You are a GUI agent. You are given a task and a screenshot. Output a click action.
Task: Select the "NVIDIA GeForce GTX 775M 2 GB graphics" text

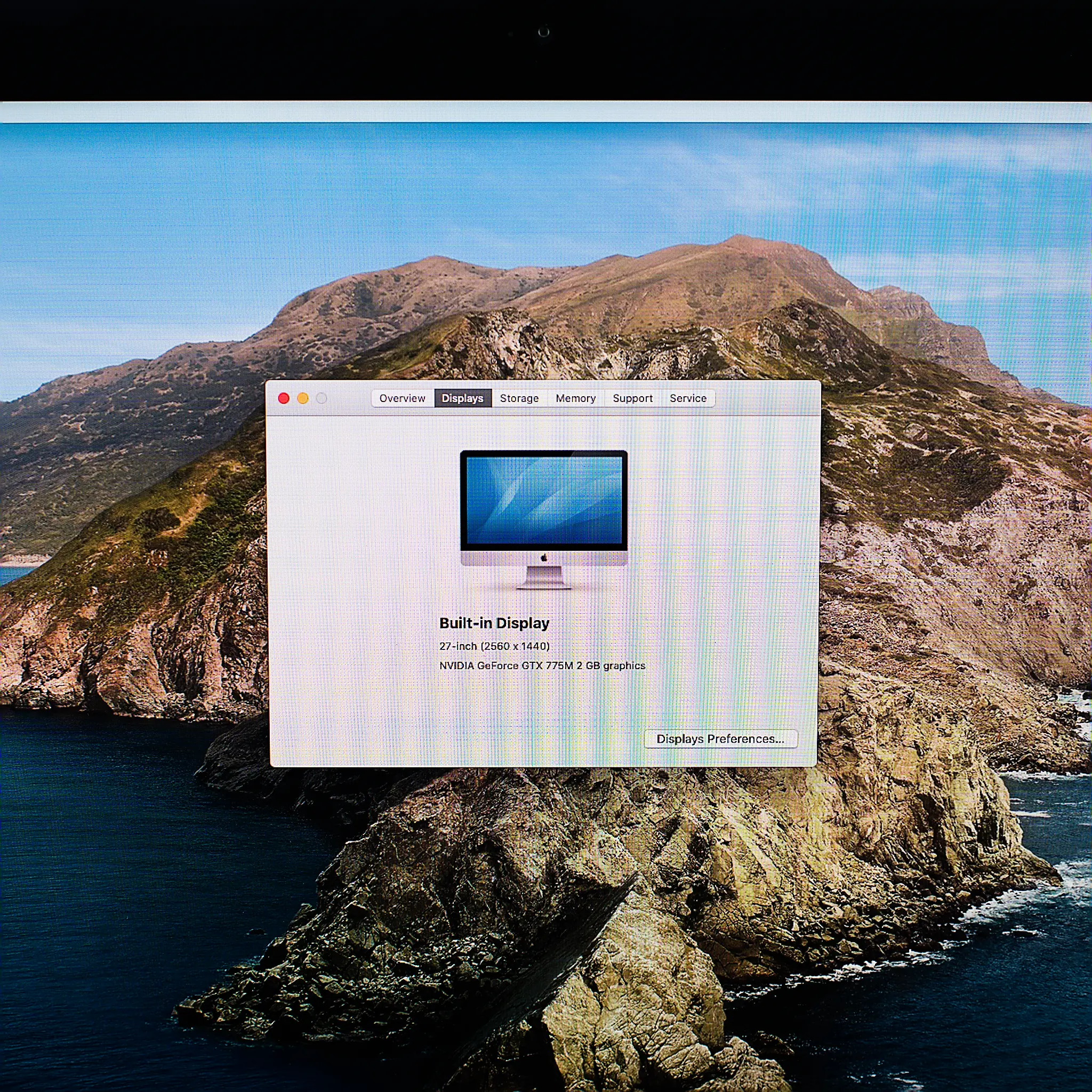click(x=542, y=666)
